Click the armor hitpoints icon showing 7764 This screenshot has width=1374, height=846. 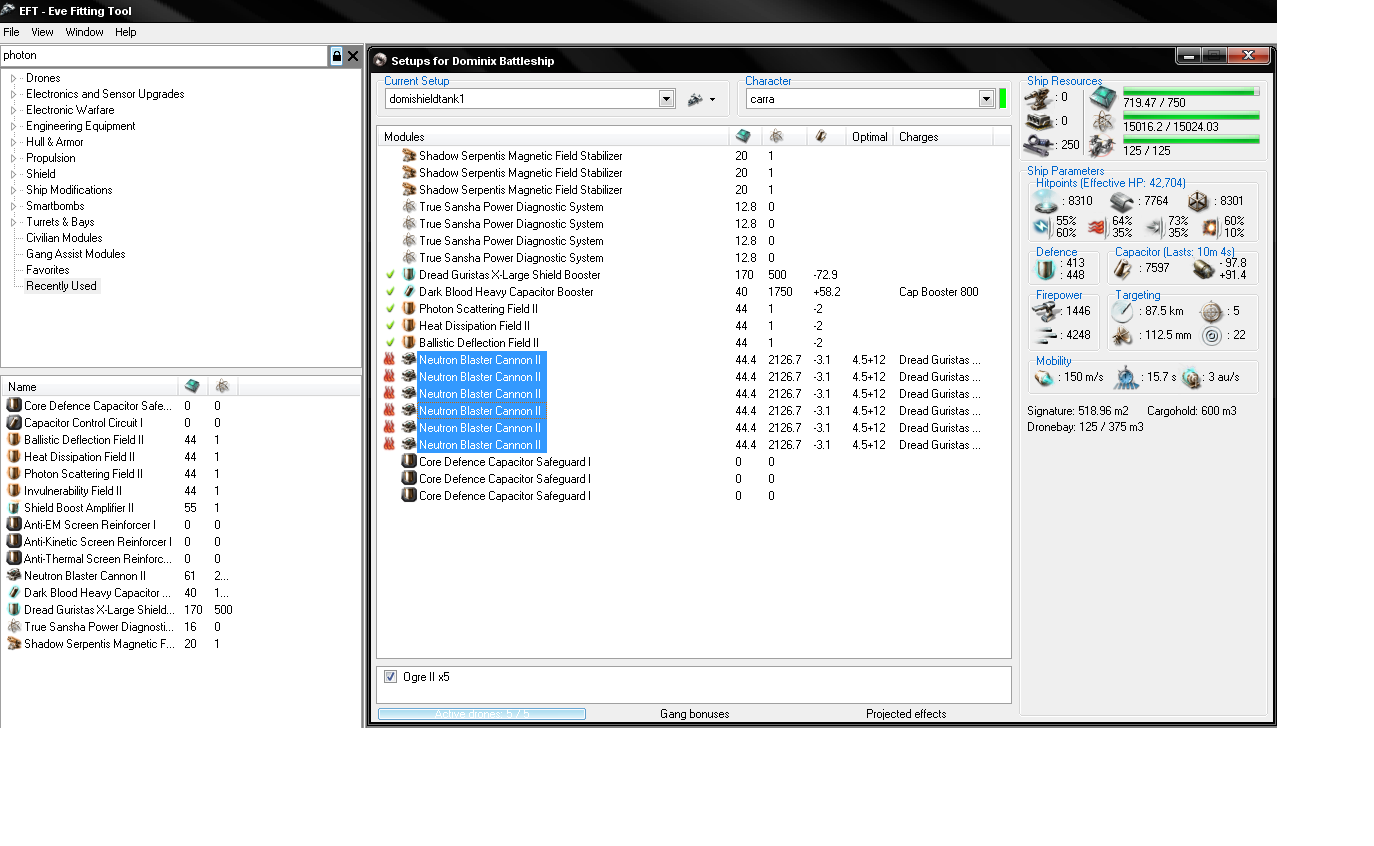click(x=1122, y=201)
